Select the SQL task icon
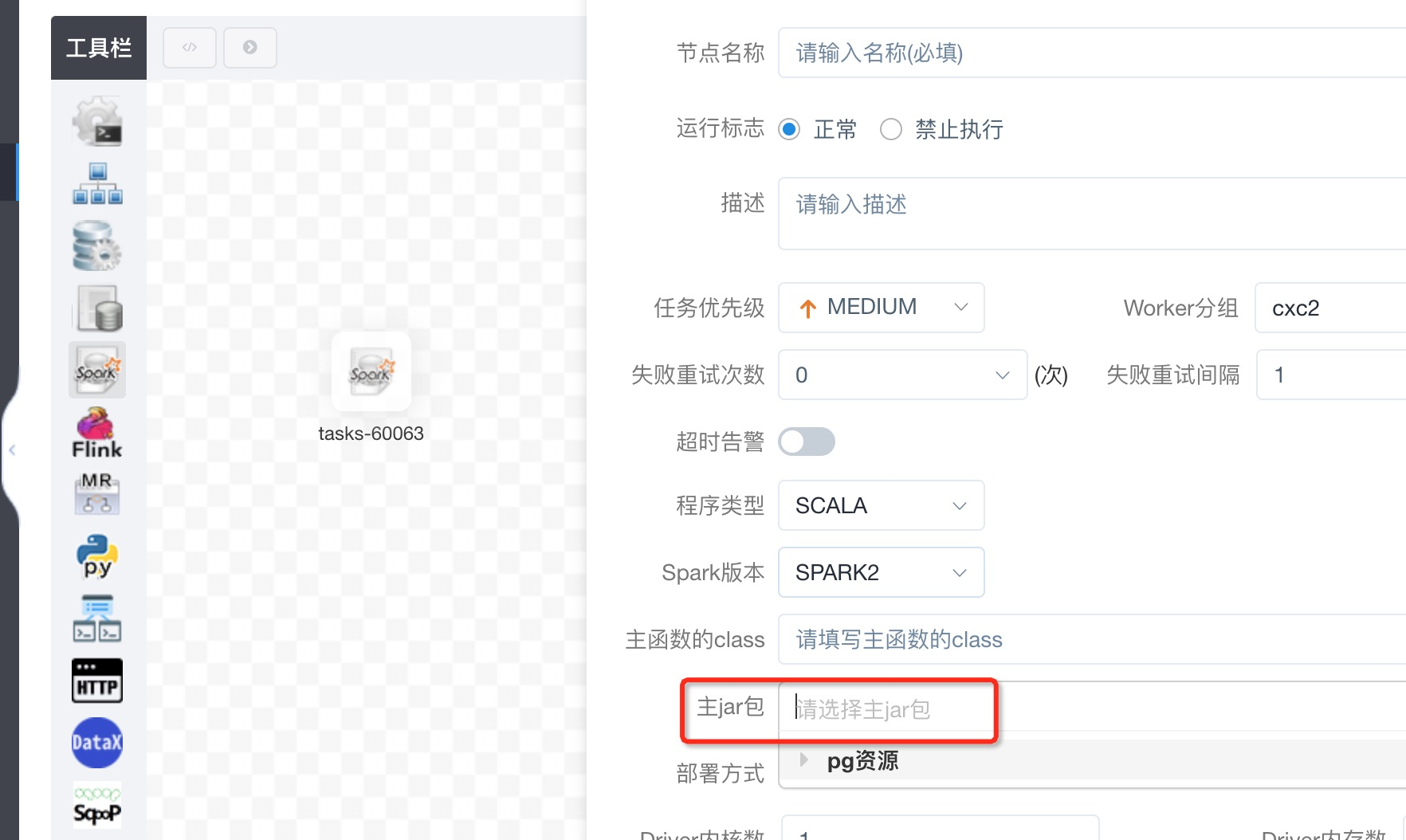Viewport: 1406px width, 840px height. coord(97,308)
